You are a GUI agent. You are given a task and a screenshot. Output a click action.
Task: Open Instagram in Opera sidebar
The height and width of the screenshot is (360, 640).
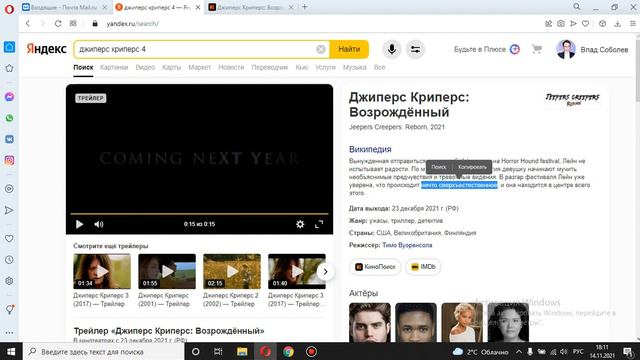(9, 160)
